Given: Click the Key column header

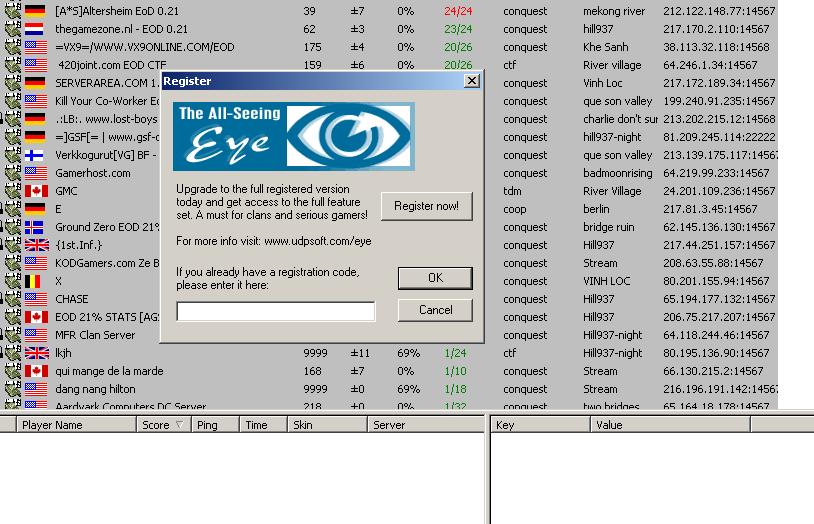Looking at the screenshot, I should 540,425.
